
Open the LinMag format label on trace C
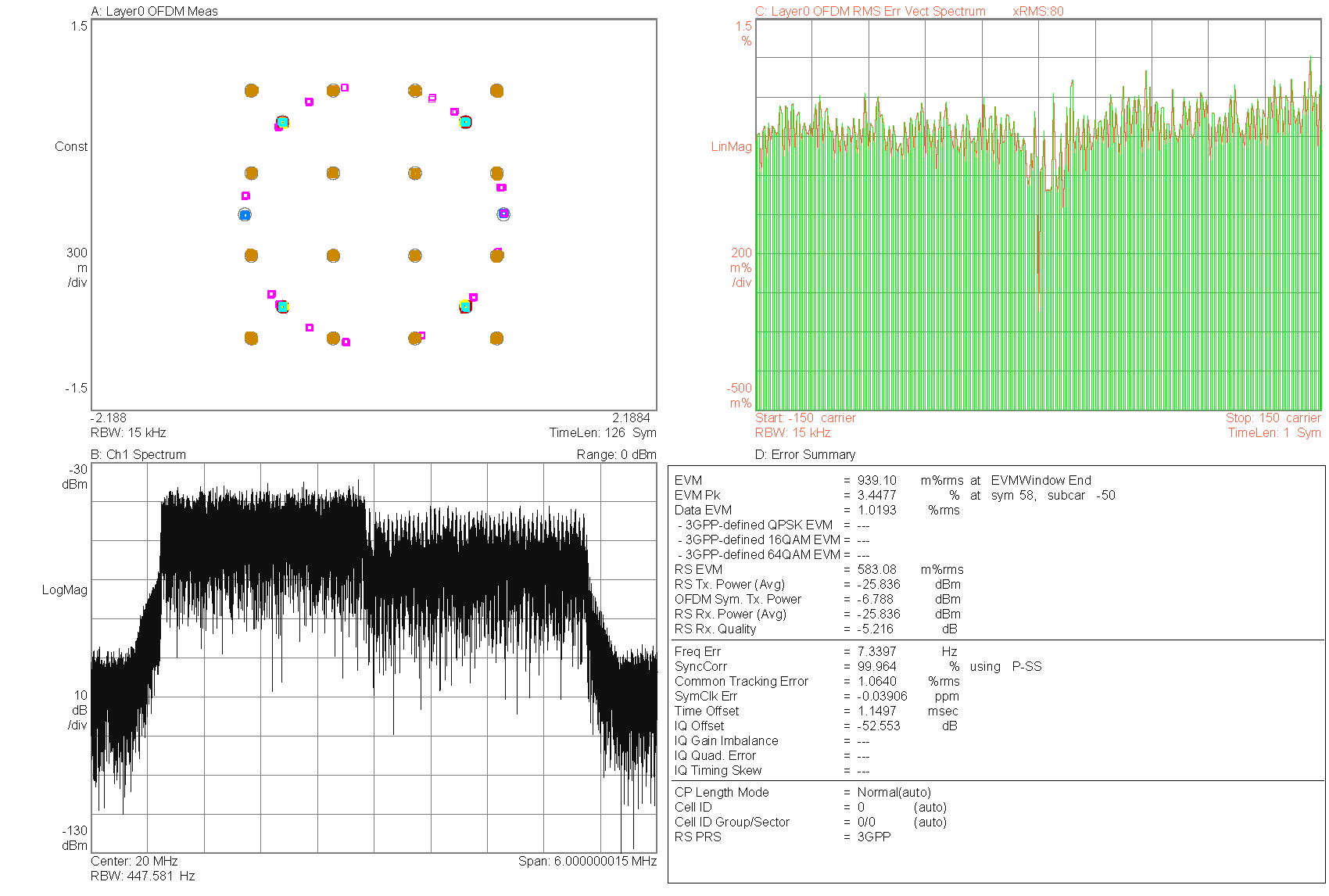731,146
